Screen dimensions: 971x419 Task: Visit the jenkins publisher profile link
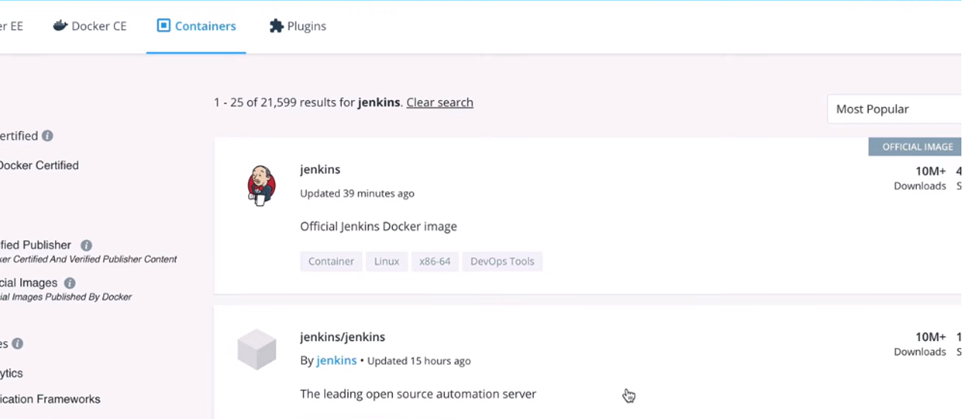point(336,360)
